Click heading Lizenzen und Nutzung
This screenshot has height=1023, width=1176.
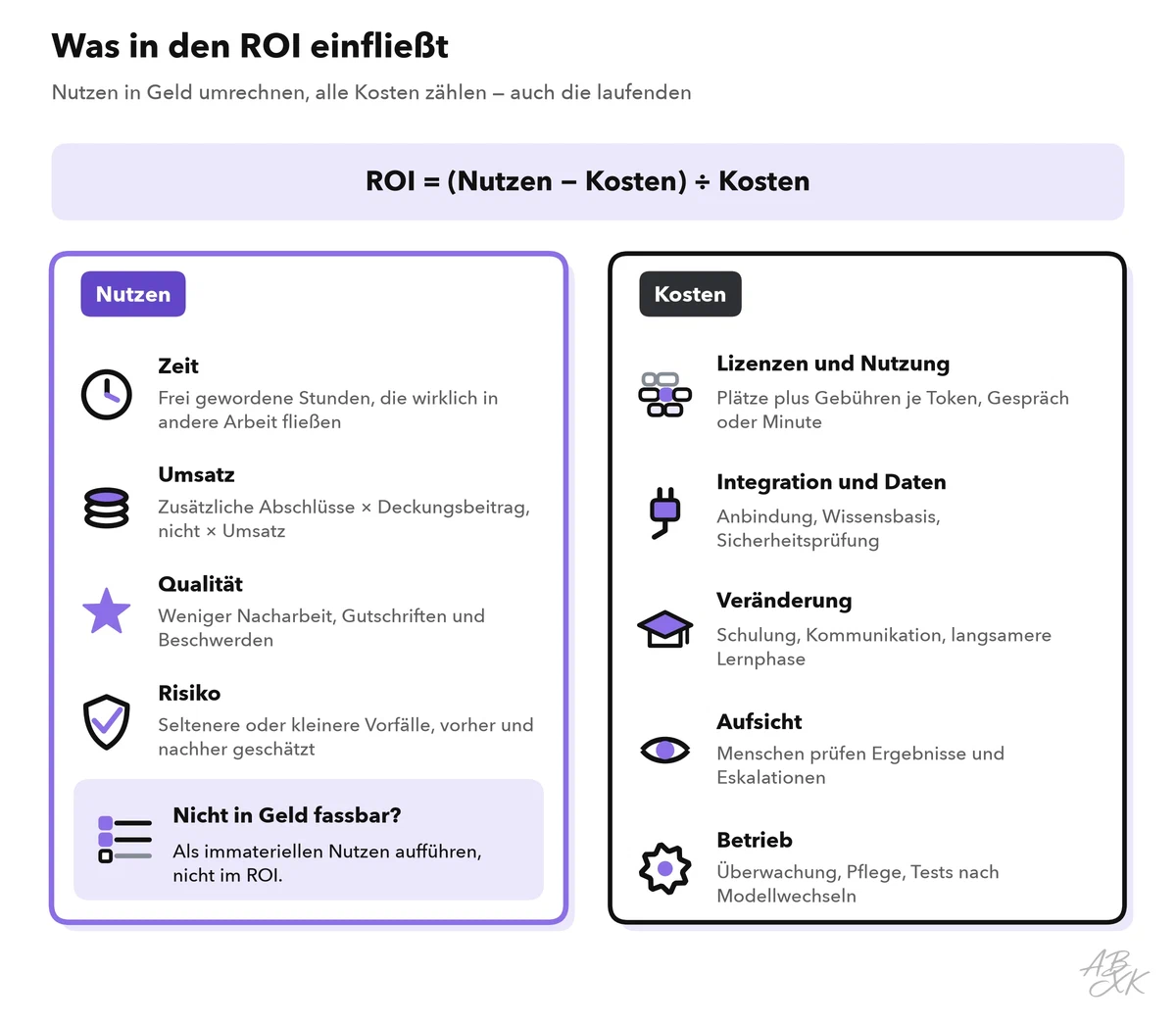click(833, 364)
